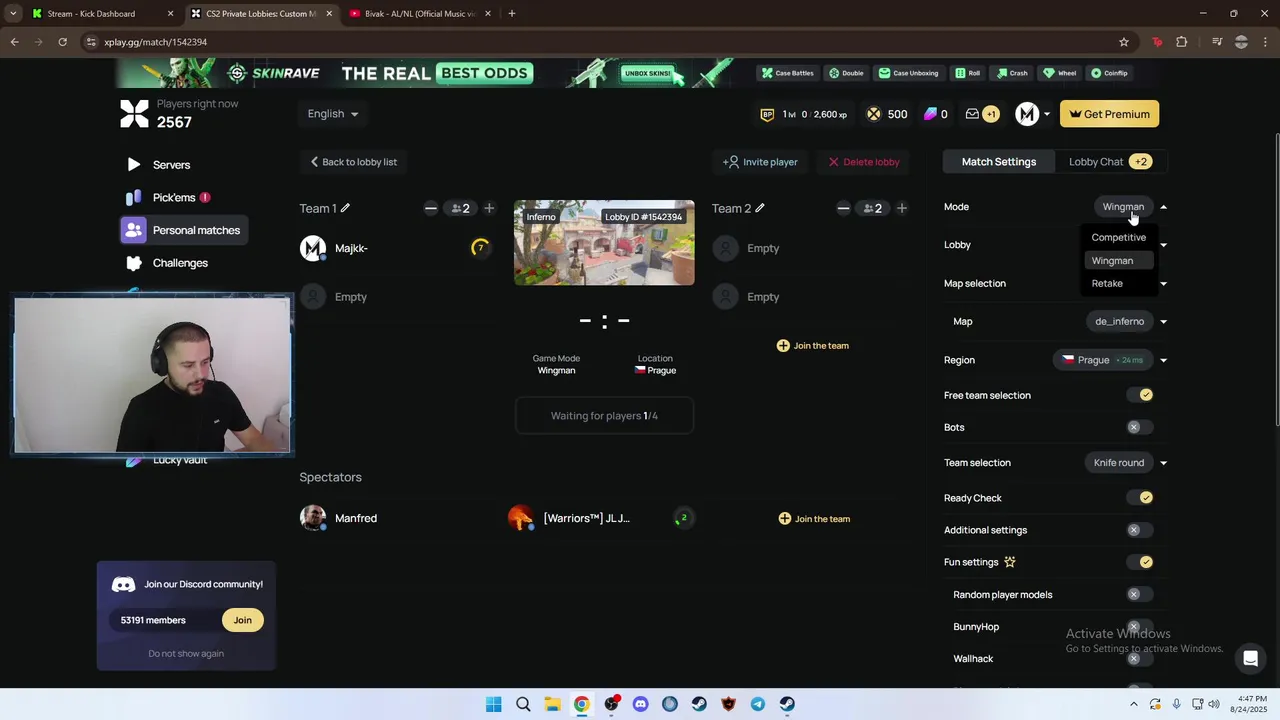Open Personal matches in the sidebar

point(182,230)
